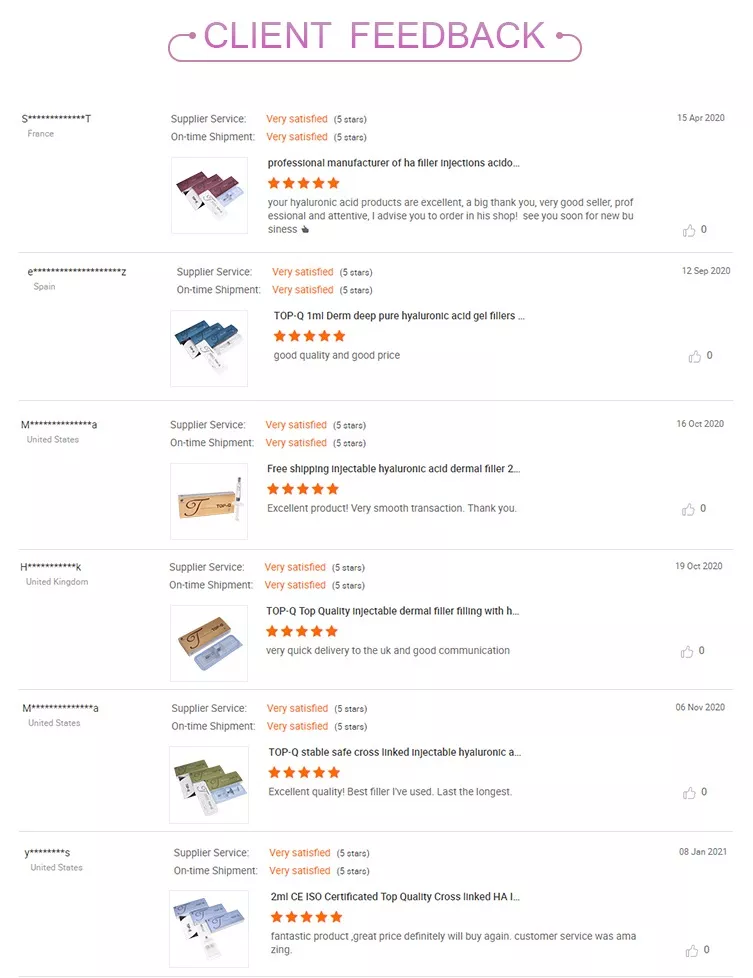Click thumbs-up on United Kingdom review
Image resolution: width=753 pixels, height=978 pixels.
point(687,651)
